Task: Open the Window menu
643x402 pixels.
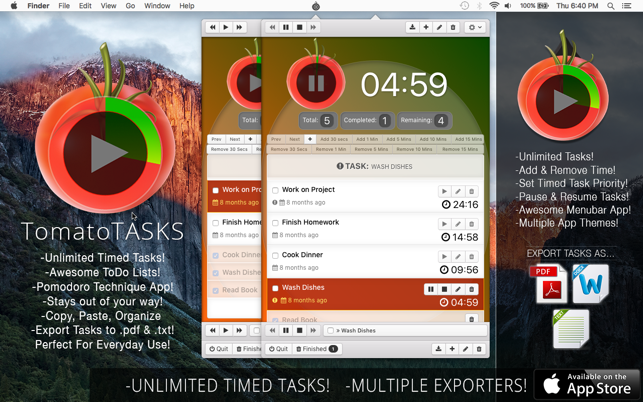Action: 157,6
